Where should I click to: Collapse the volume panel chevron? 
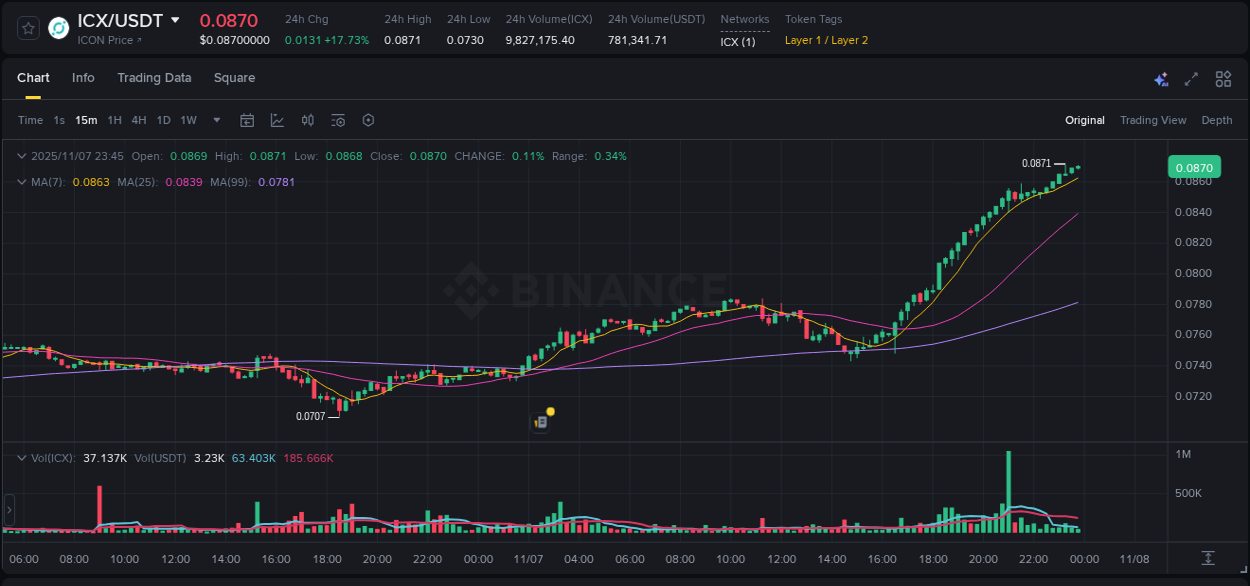[21, 456]
